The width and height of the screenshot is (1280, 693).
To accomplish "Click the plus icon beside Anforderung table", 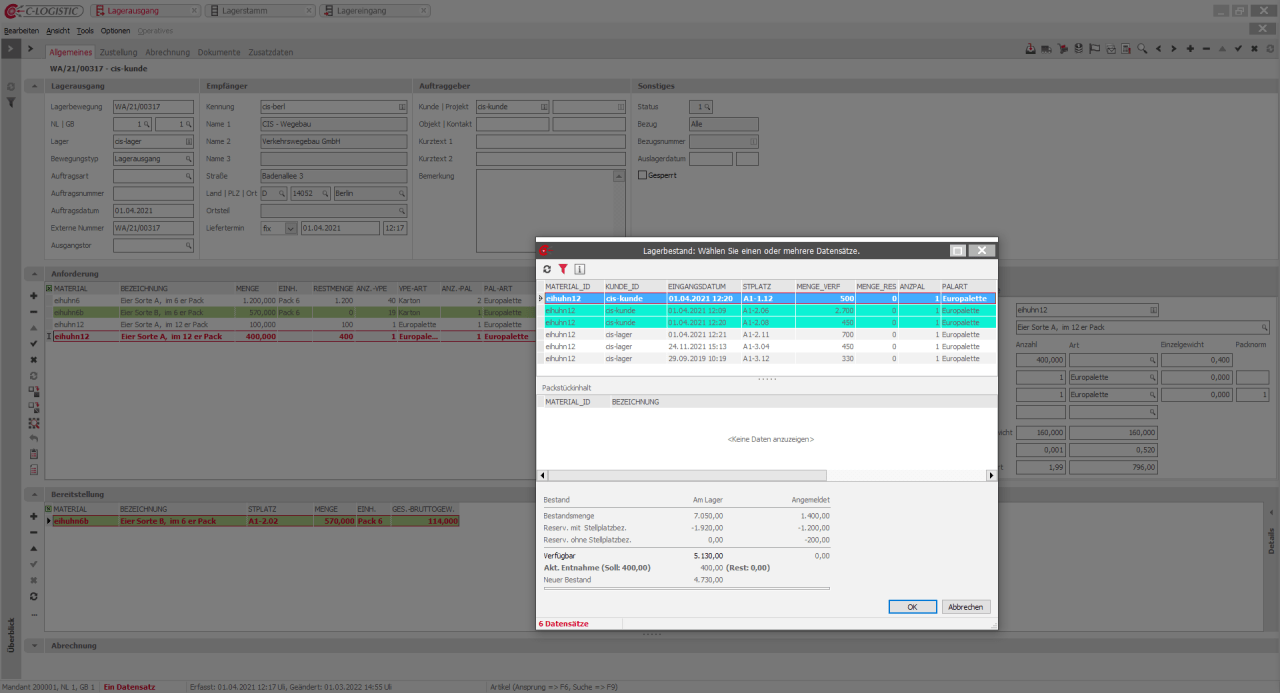I will tap(34, 296).
